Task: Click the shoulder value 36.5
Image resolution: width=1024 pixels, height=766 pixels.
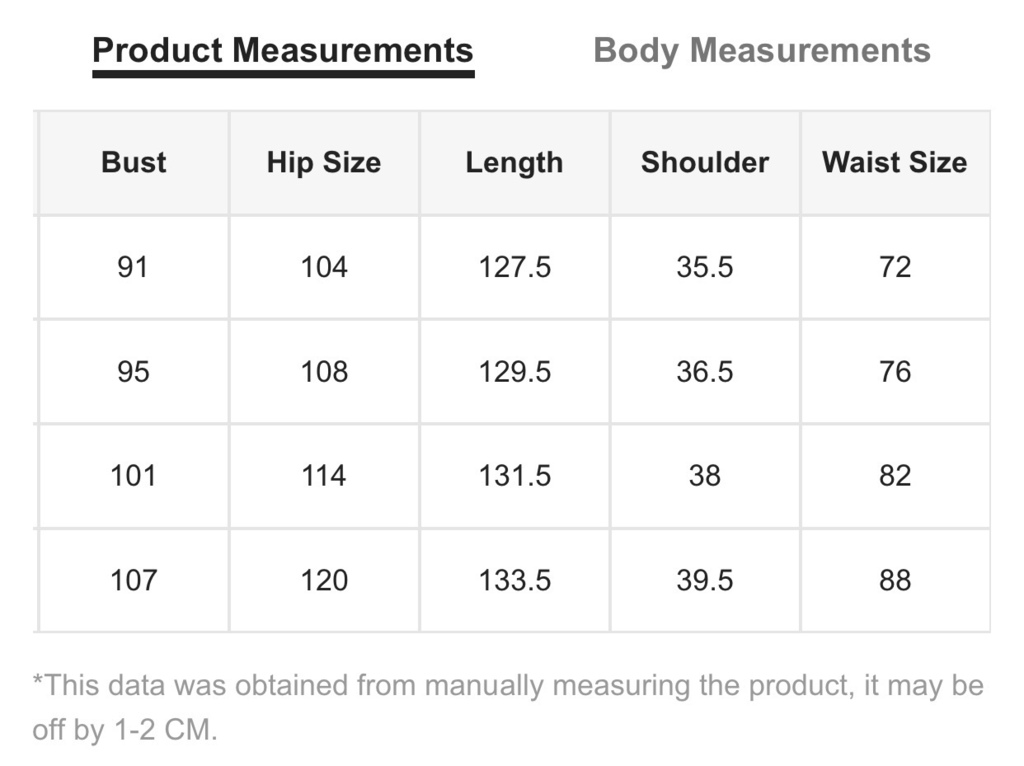Action: tap(705, 372)
